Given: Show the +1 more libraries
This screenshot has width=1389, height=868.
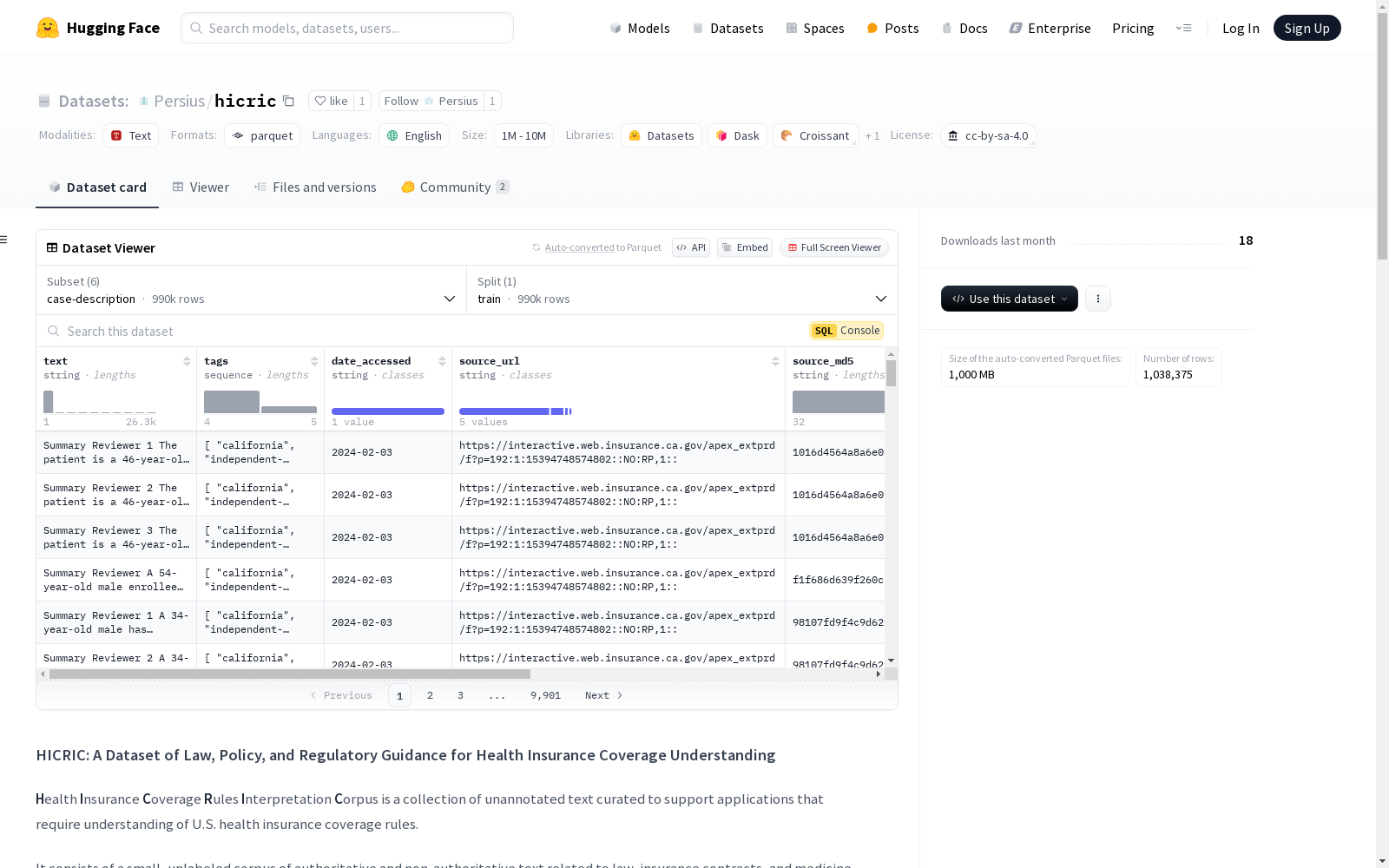Looking at the screenshot, I should point(872,135).
